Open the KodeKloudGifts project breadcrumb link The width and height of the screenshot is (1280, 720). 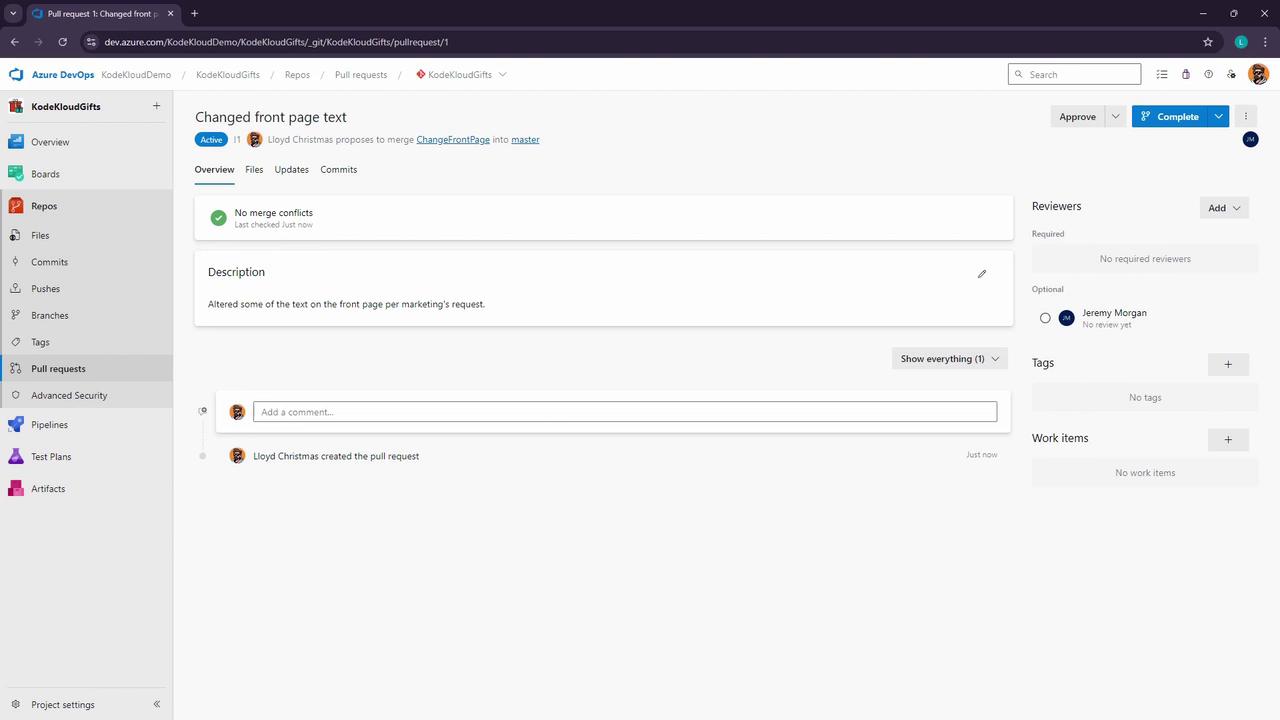pyautogui.click(x=228, y=74)
